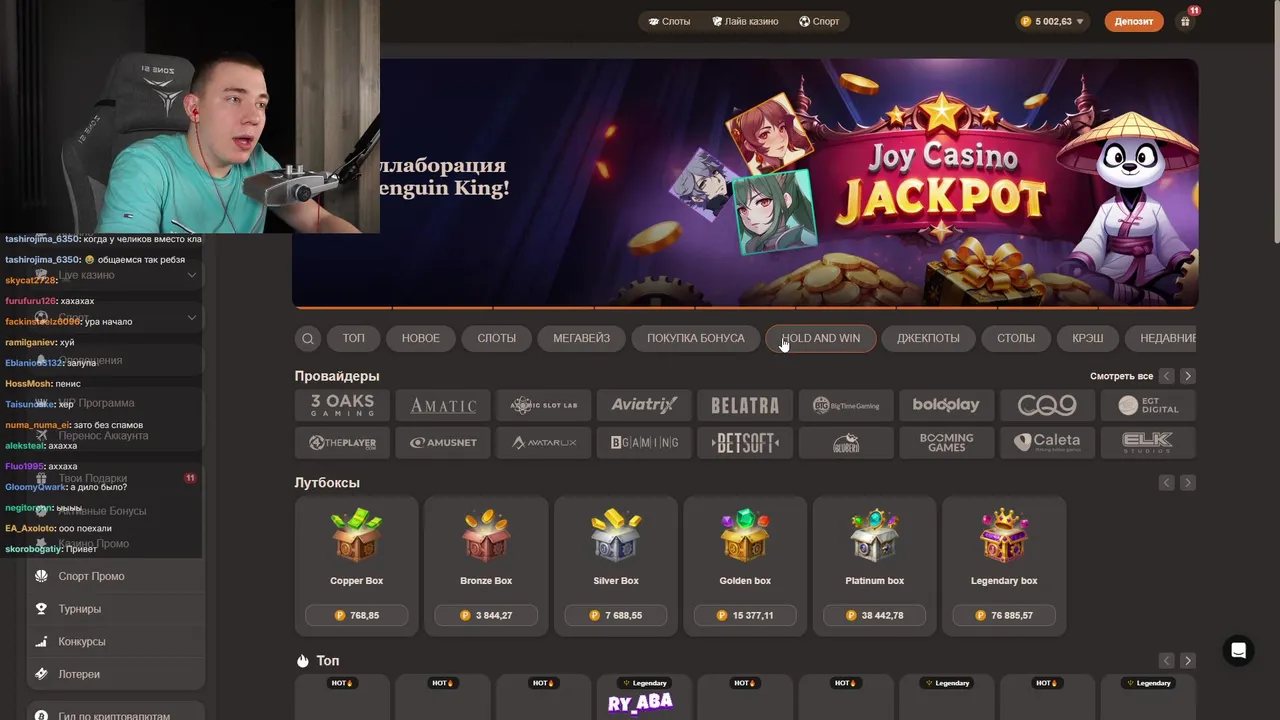This screenshot has height=720, width=1280.
Task: Select the Booming Games provider logo
Action: tap(946, 442)
